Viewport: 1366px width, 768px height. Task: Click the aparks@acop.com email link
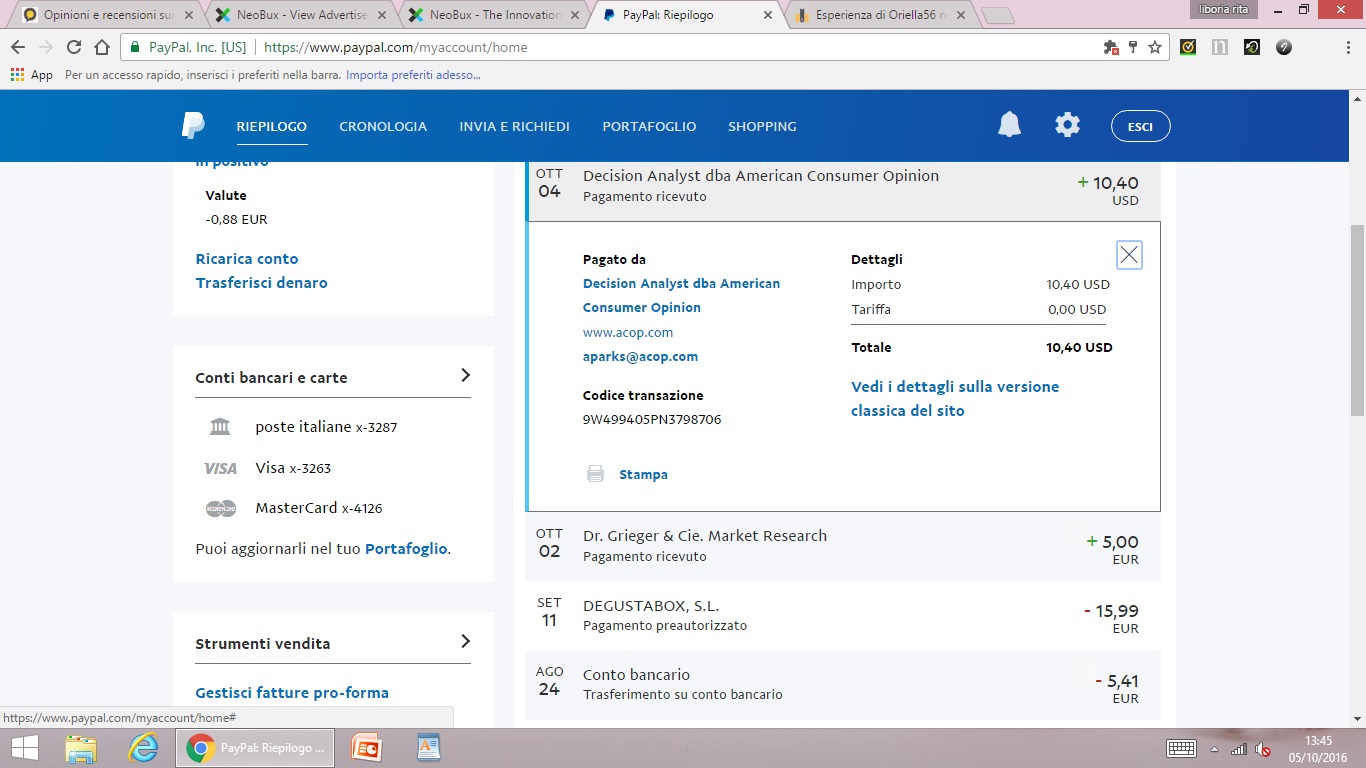click(x=640, y=356)
